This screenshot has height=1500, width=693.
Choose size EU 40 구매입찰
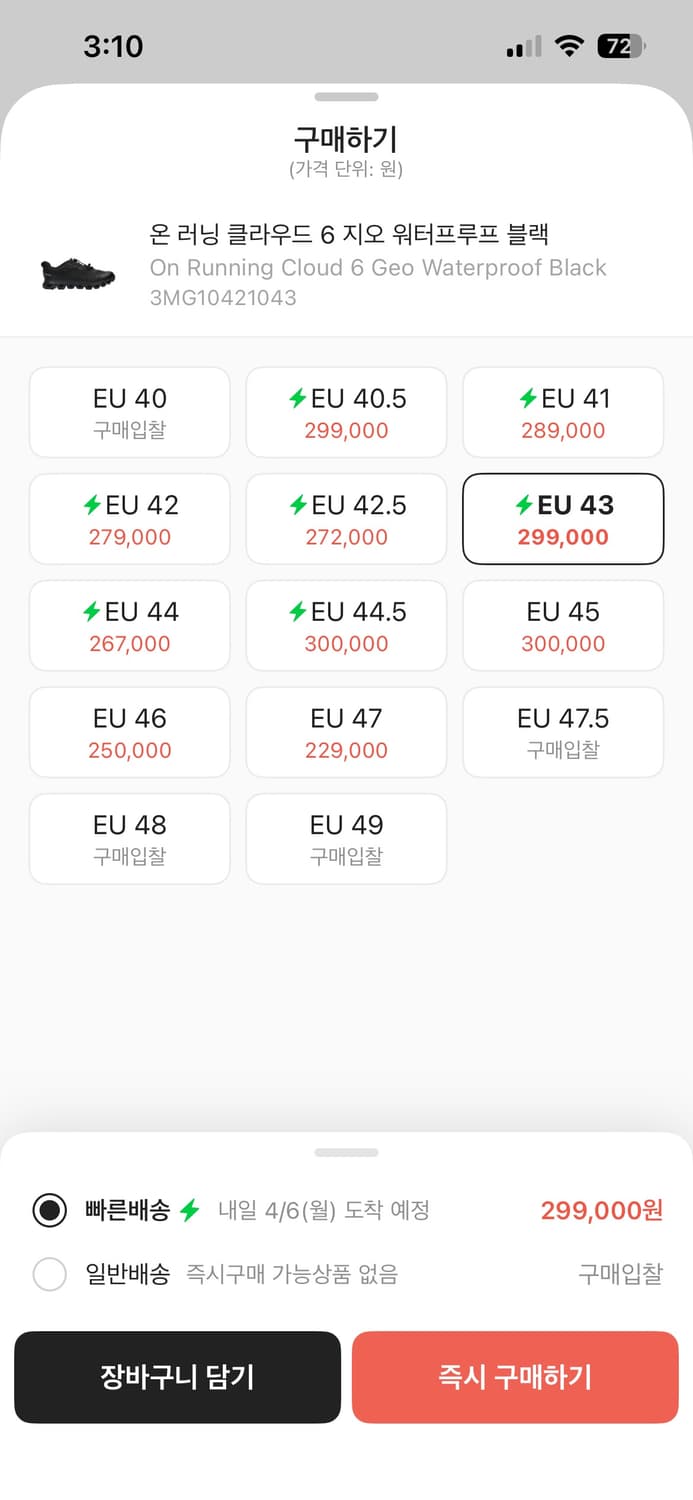click(x=130, y=413)
